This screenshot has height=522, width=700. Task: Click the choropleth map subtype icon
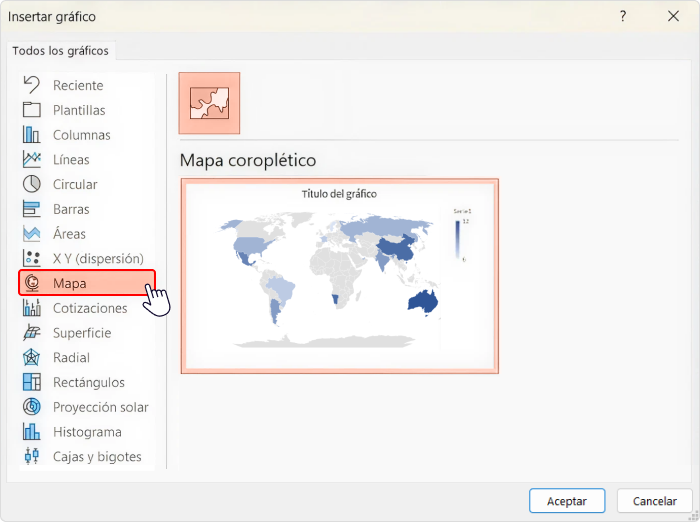209,103
